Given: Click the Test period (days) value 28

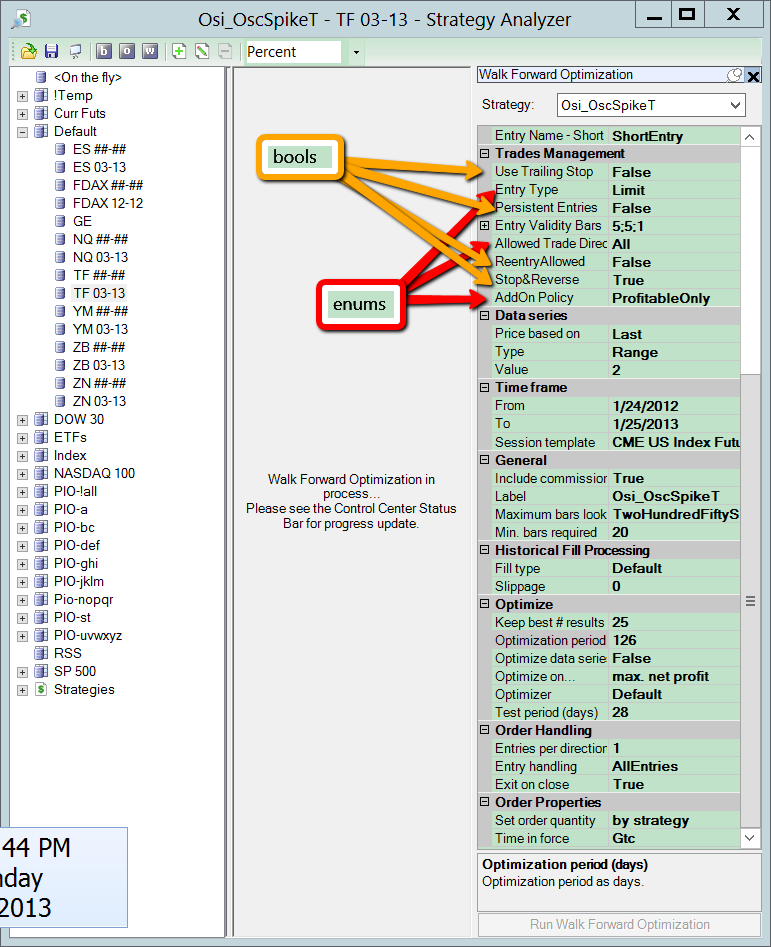Looking at the screenshot, I should (674, 713).
